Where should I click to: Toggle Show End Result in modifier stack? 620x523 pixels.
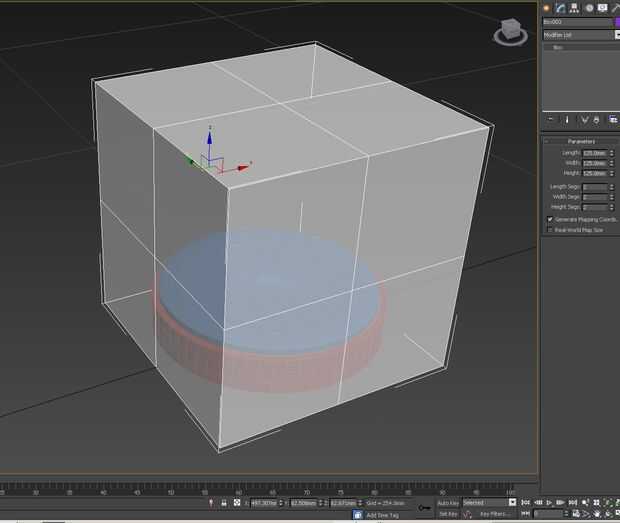point(567,119)
